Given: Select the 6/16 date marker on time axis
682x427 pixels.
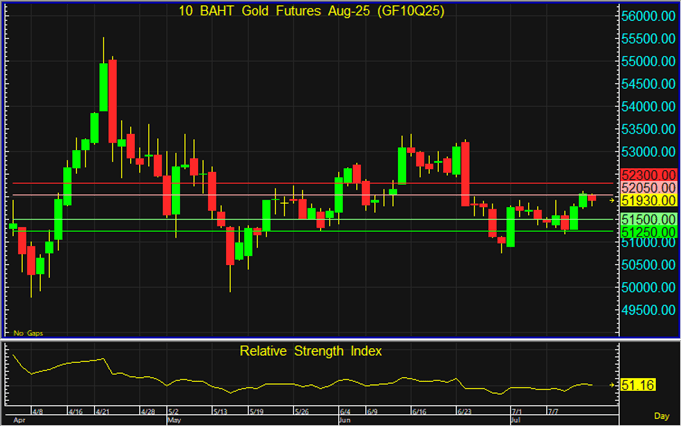Looking at the screenshot, I should 418,411.
